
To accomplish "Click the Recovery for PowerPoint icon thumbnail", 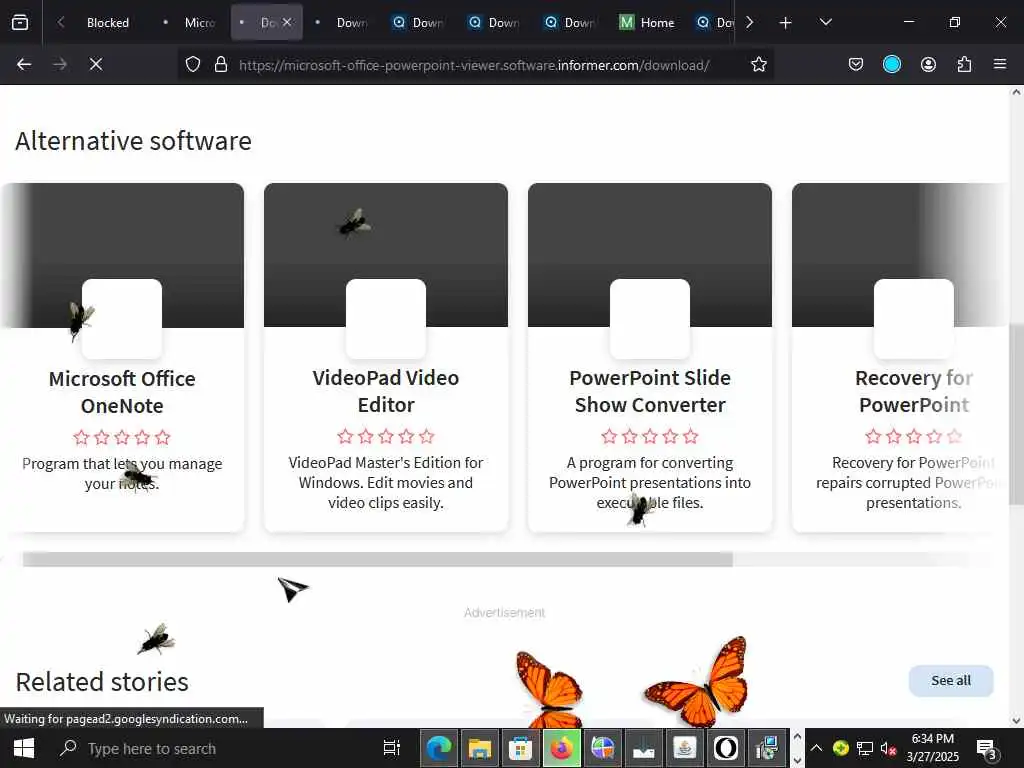I will (914, 319).
